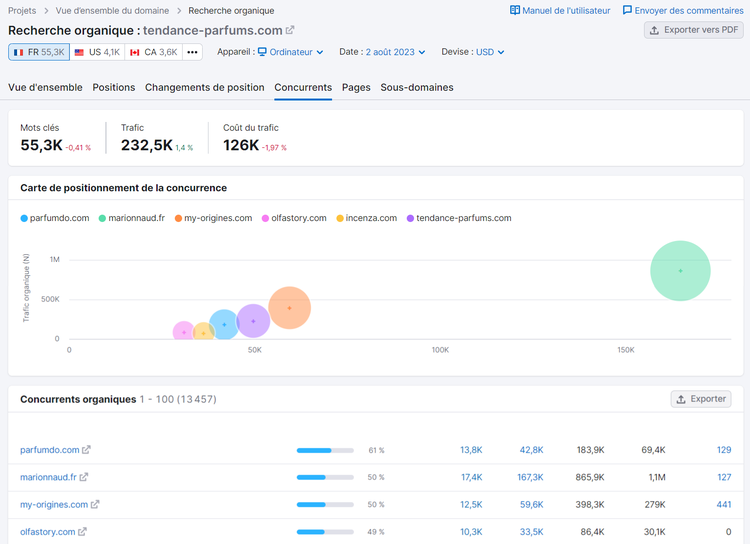
Task: Select the Concurrents tab
Action: coord(303,88)
